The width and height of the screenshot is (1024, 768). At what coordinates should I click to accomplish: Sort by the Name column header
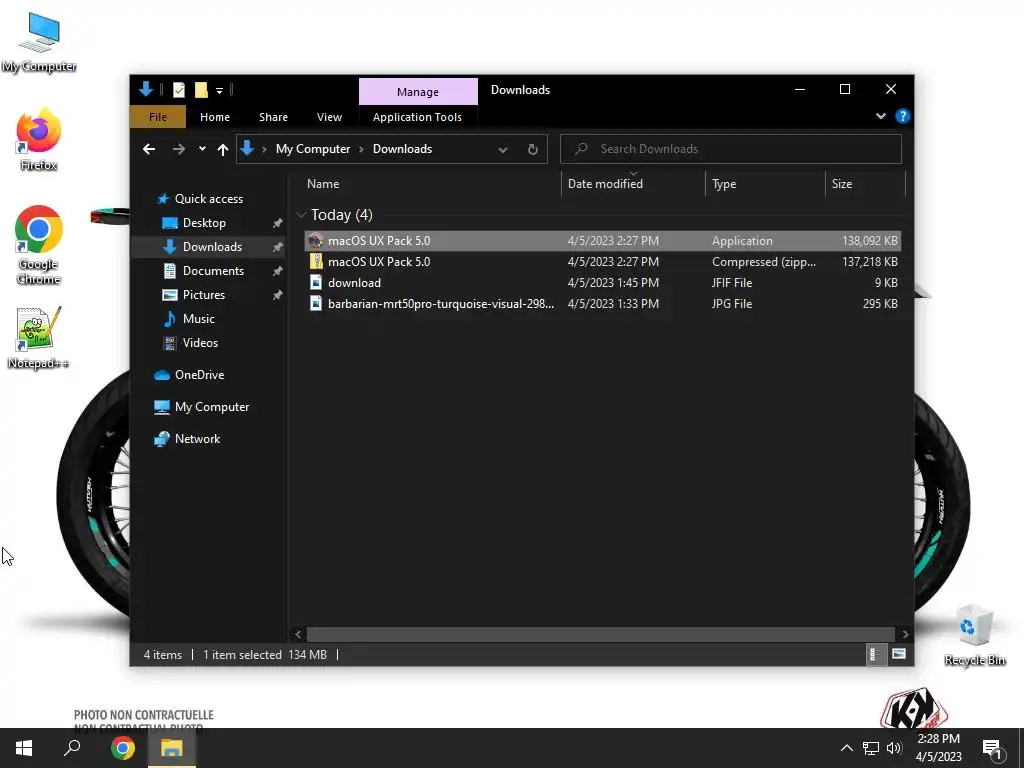coord(431,184)
